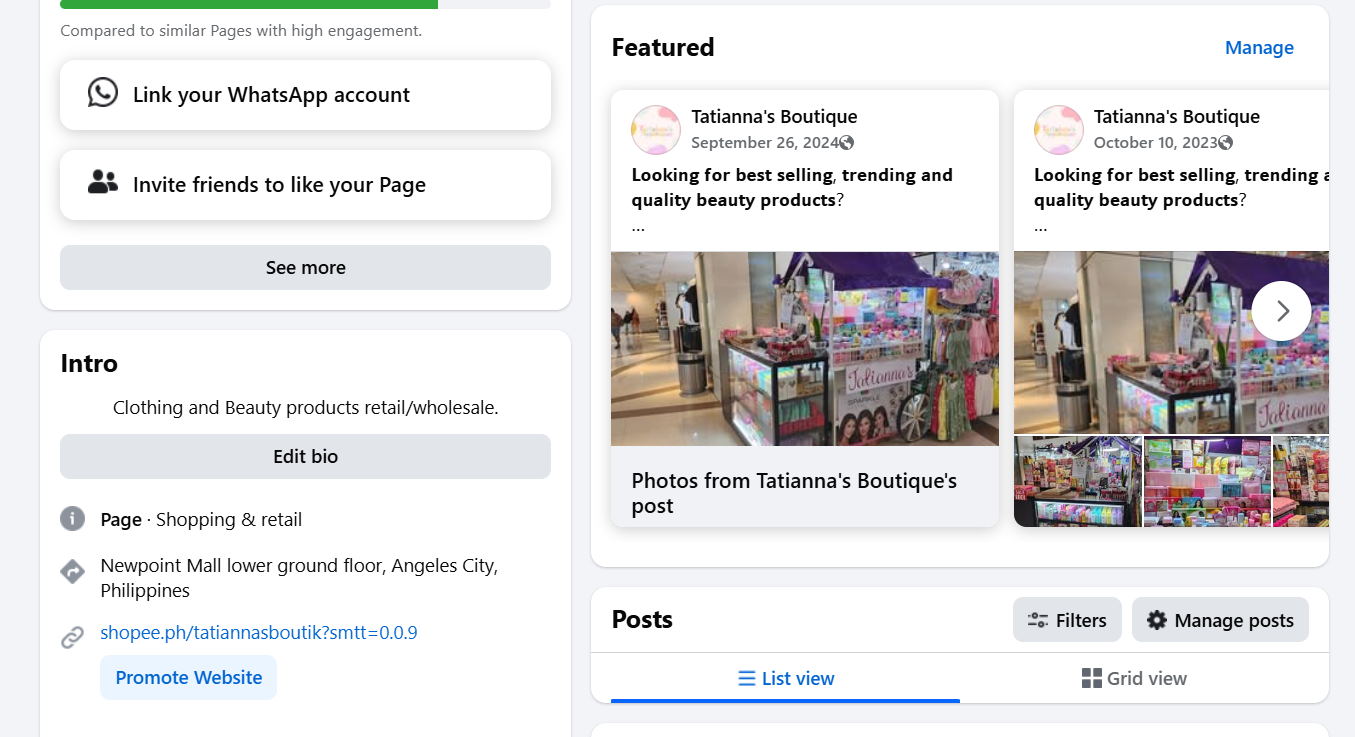Open the shopee.ph/tatiannasboutik link
1355x737 pixels.
(x=259, y=633)
